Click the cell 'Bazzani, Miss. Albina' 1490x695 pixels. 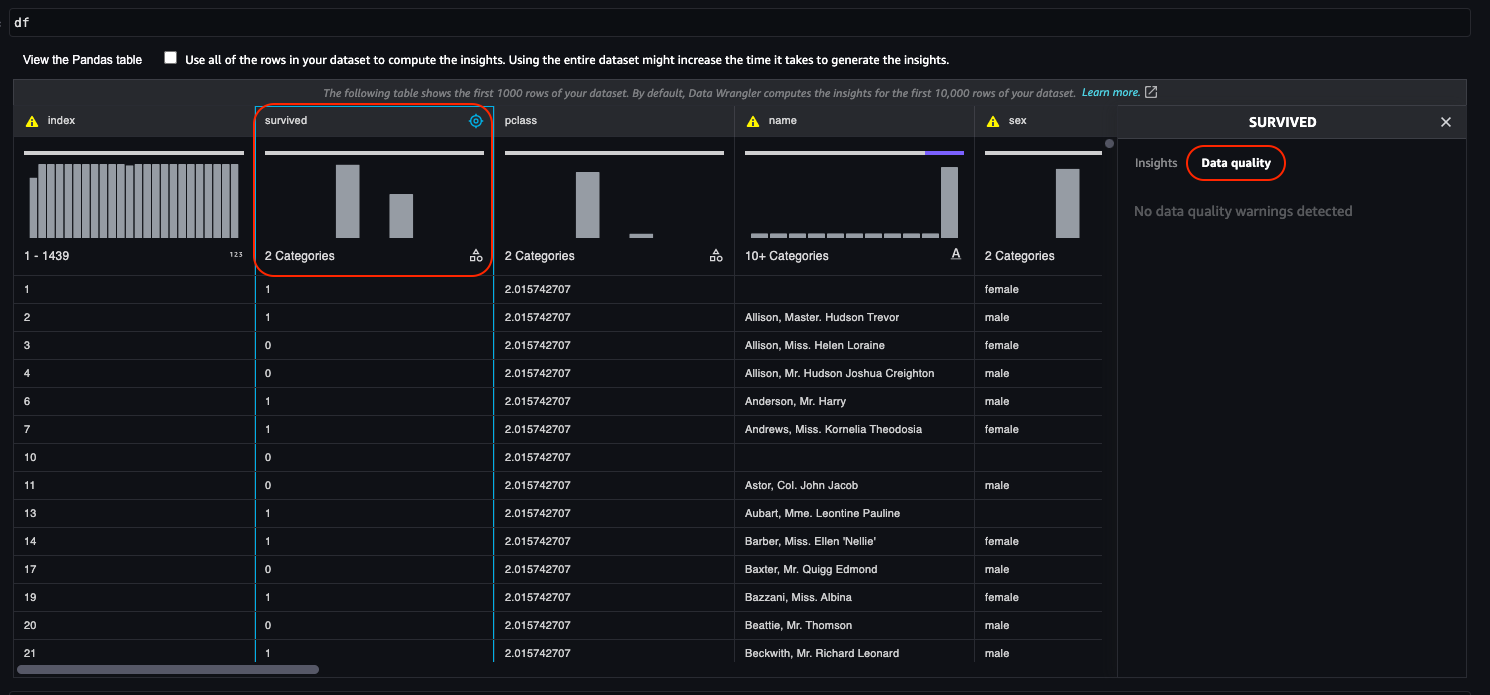click(x=798, y=597)
